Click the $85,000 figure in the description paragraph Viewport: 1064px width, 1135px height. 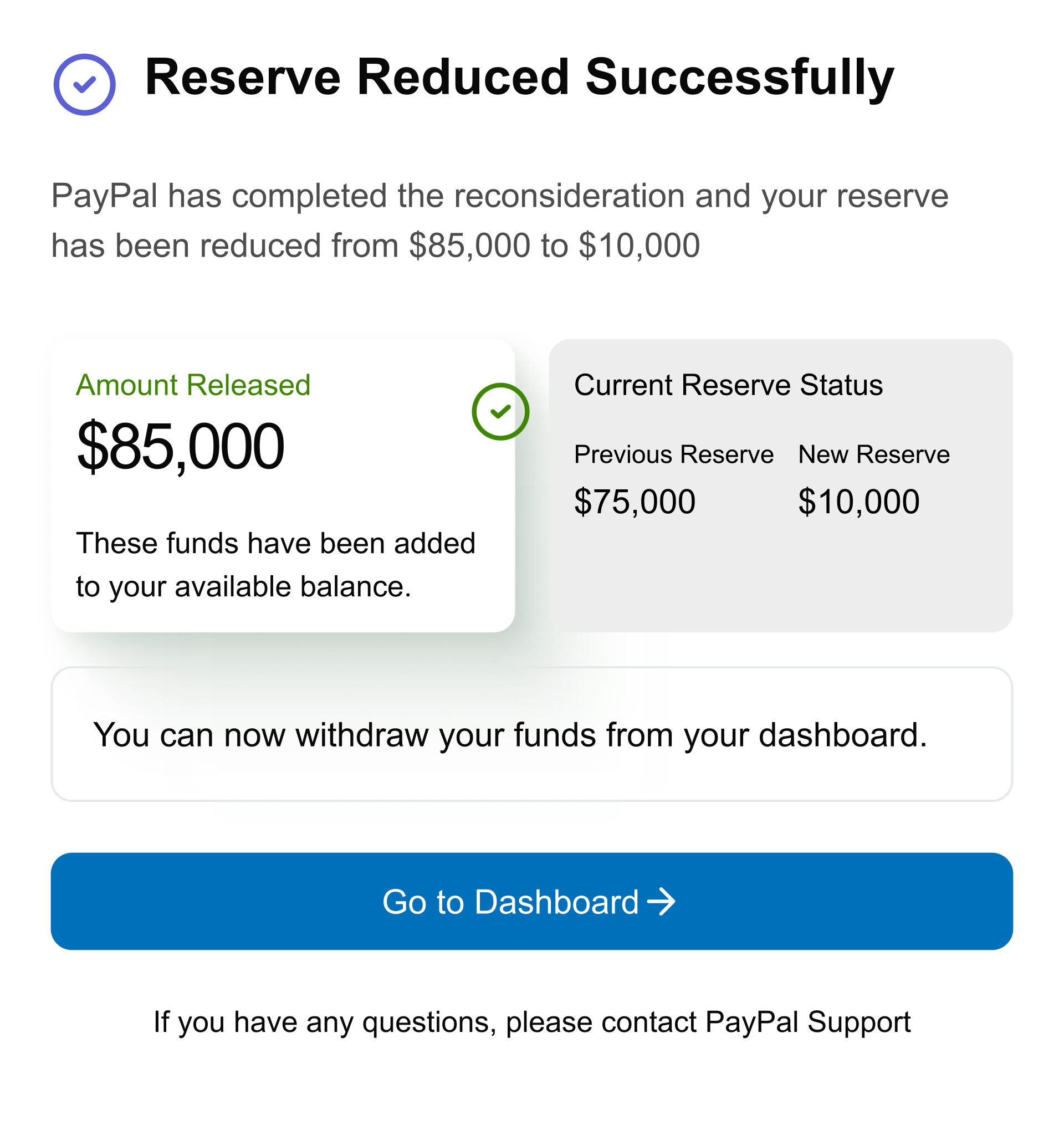470,246
